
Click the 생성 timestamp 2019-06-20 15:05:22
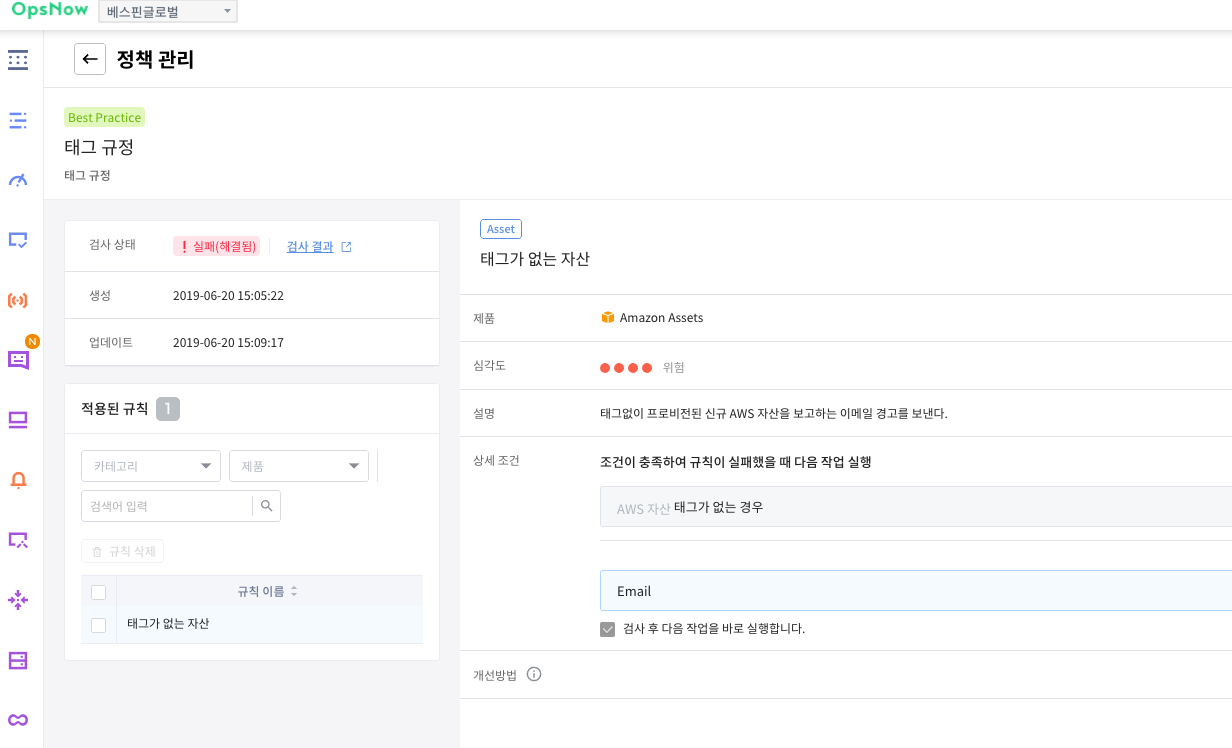point(229,296)
